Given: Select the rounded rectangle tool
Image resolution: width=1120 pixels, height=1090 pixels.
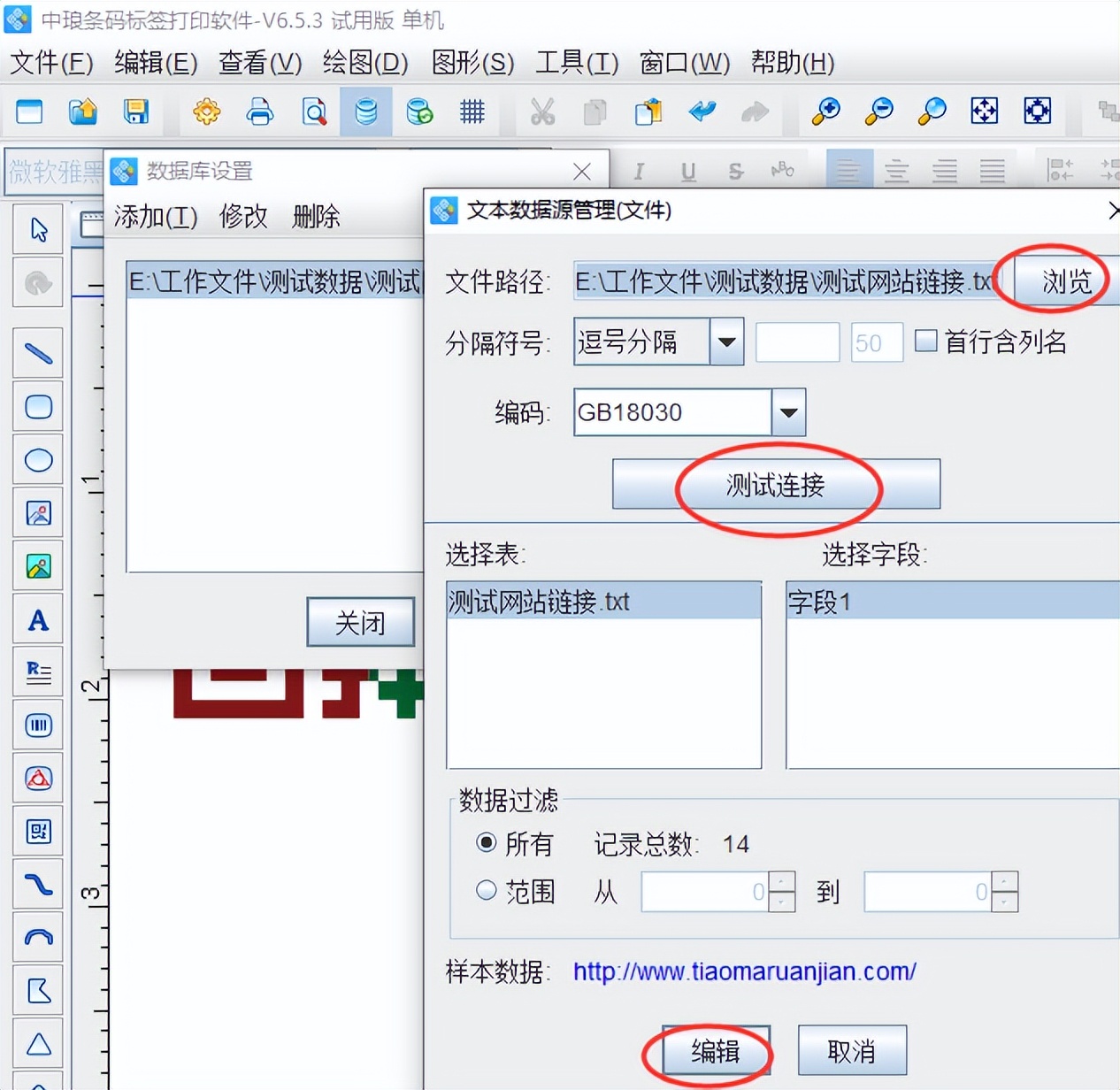Looking at the screenshot, I should point(38,407).
